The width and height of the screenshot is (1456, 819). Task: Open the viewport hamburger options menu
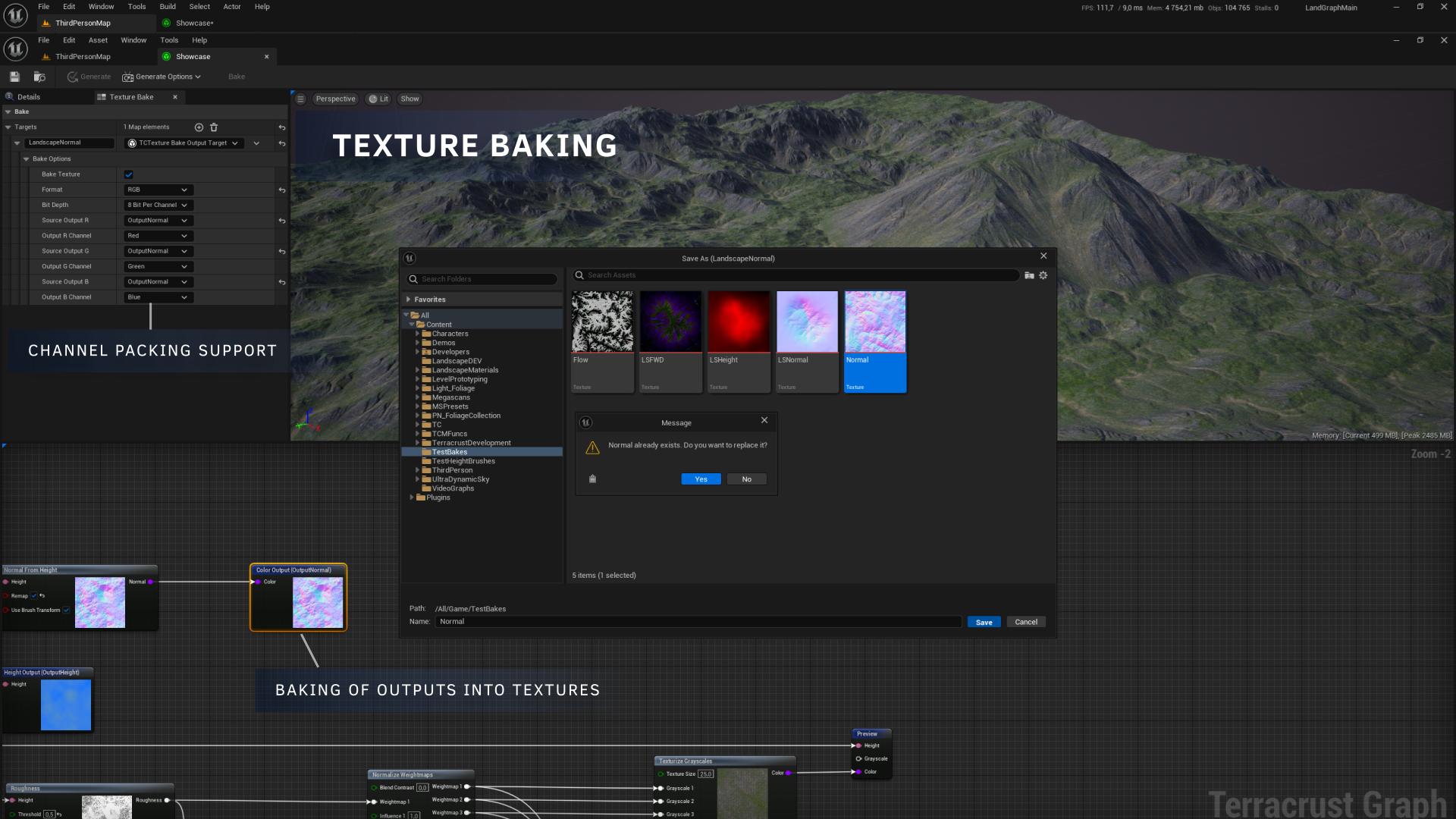[x=300, y=99]
